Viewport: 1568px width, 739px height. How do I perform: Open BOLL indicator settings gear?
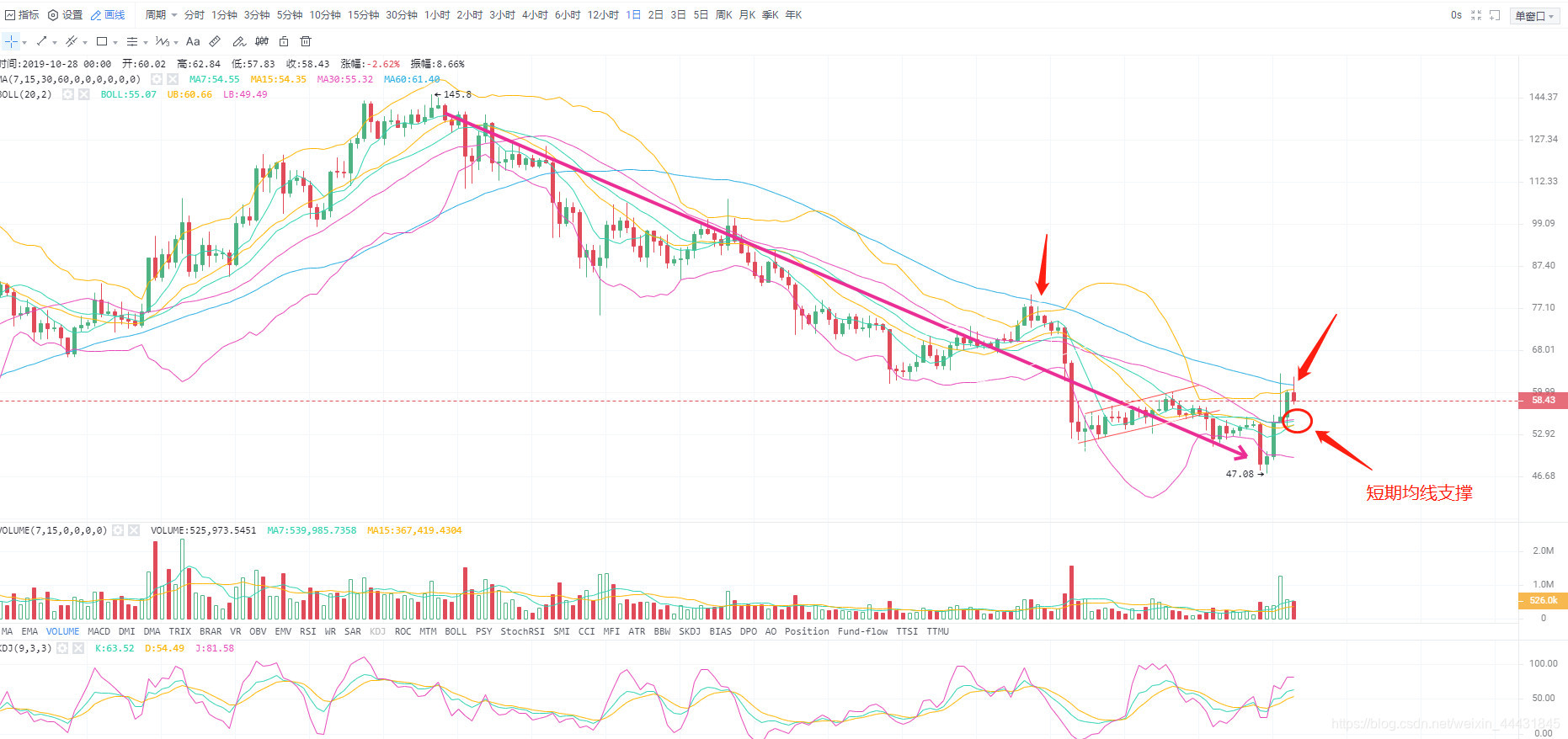pyautogui.click(x=68, y=94)
